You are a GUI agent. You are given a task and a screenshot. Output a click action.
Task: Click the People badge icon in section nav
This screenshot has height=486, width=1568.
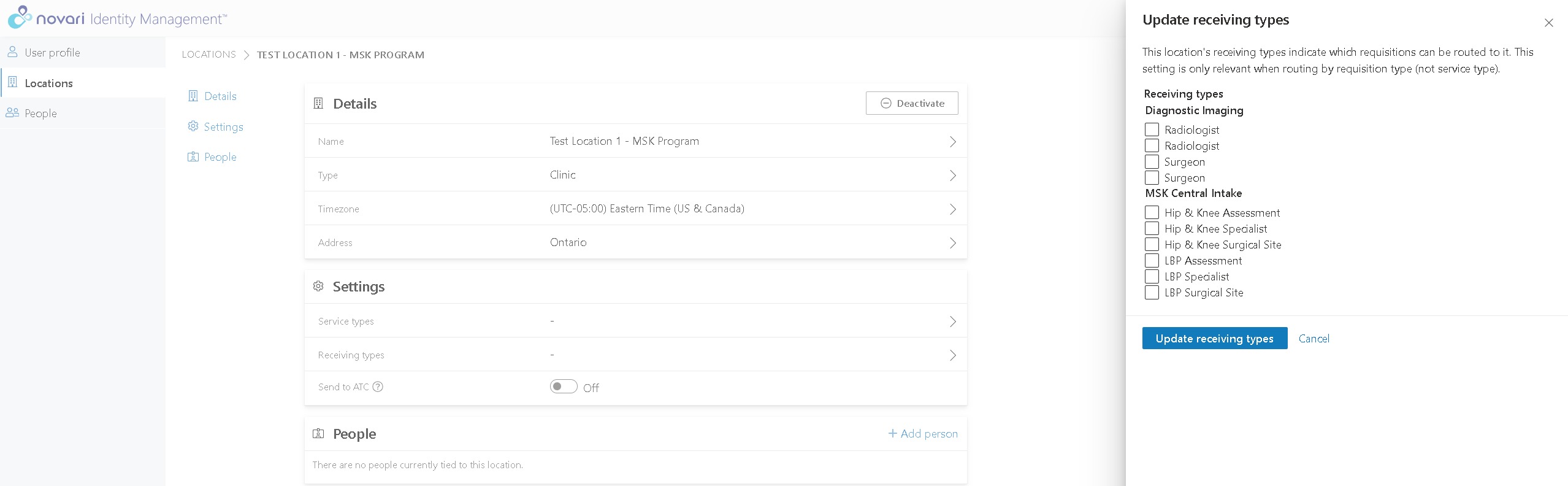pos(193,156)
